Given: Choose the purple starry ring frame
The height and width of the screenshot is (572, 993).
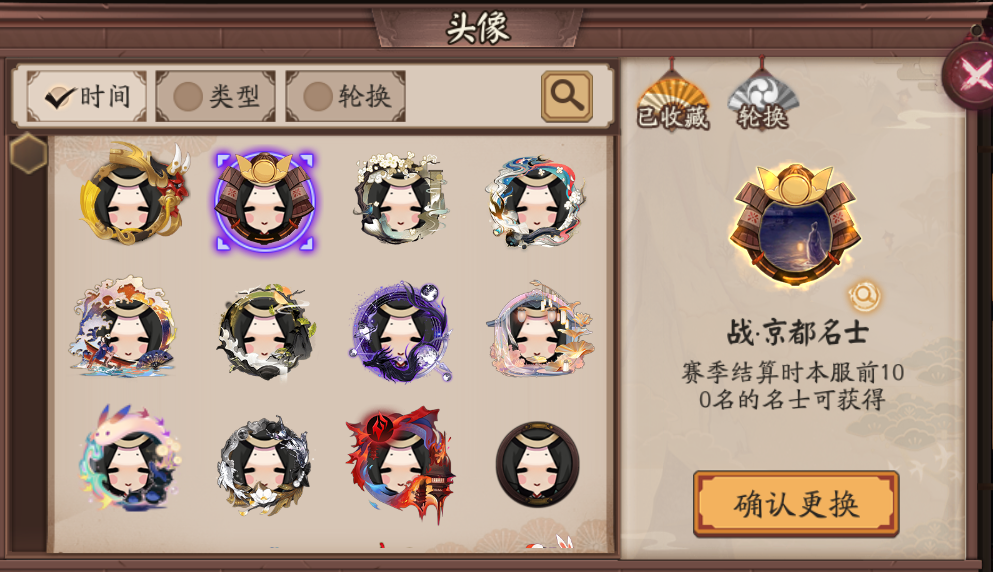Looking at the screenshot, I should [402, 332].
